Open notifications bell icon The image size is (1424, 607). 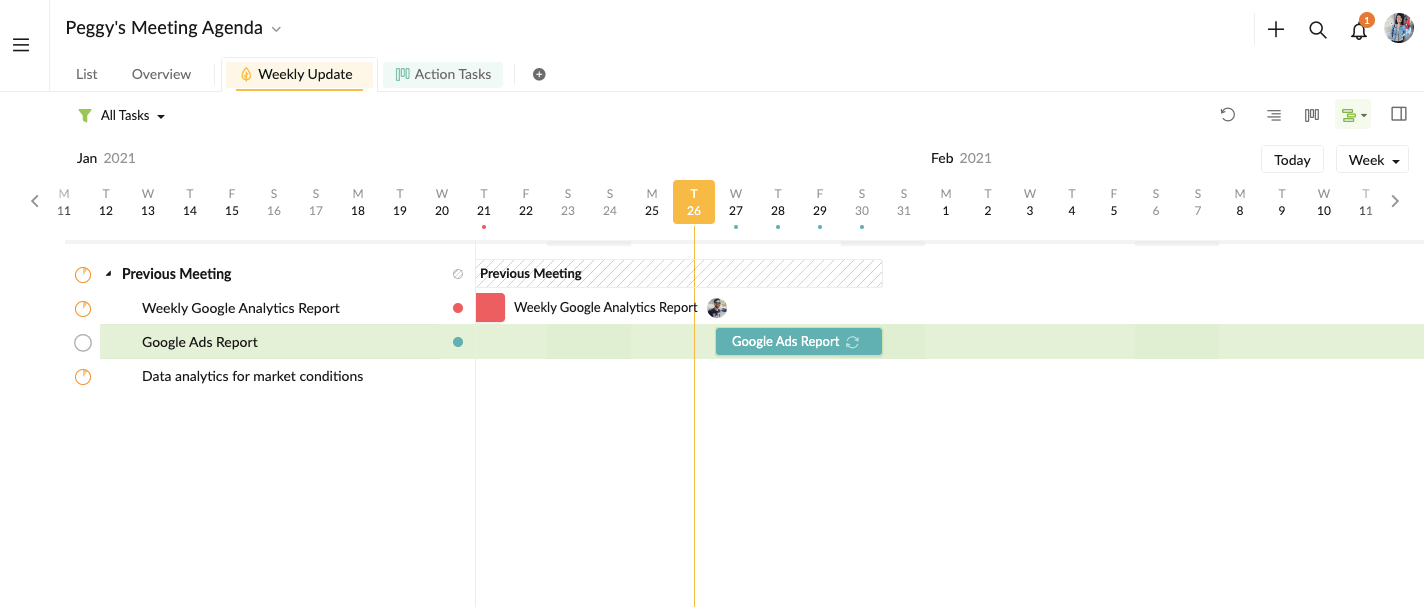pyautogui.click(x=1359, y=30)
